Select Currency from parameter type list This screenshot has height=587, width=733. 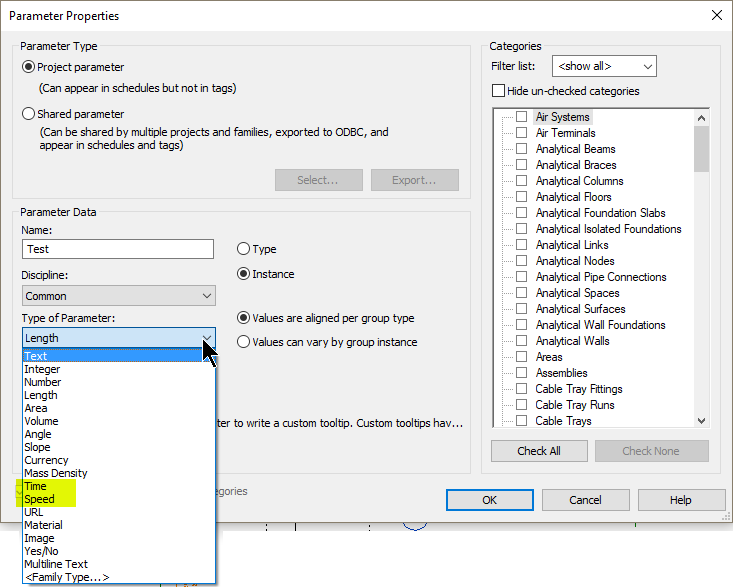coord(119,460)
